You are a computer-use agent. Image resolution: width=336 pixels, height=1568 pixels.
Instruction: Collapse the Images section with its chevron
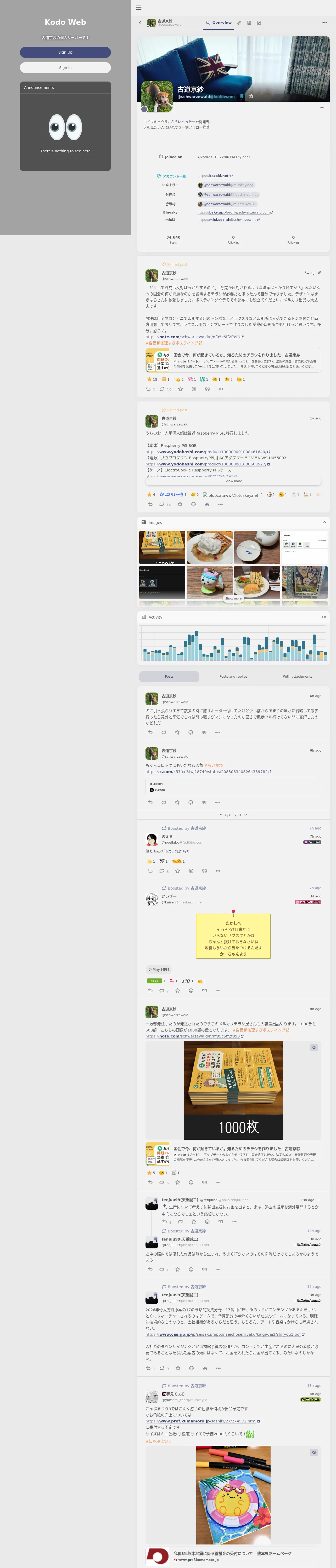click(324, 522)
